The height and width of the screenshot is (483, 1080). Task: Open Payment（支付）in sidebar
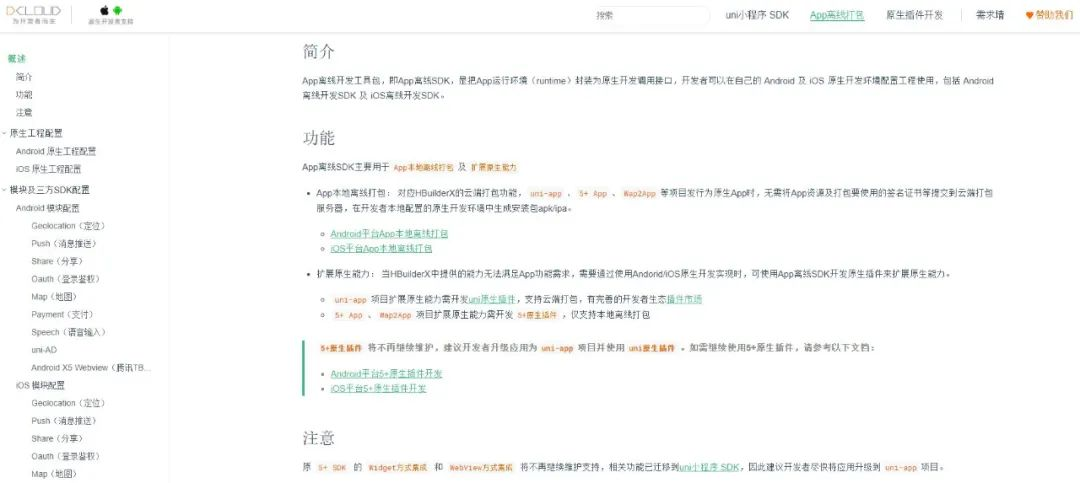pos(62,315)
